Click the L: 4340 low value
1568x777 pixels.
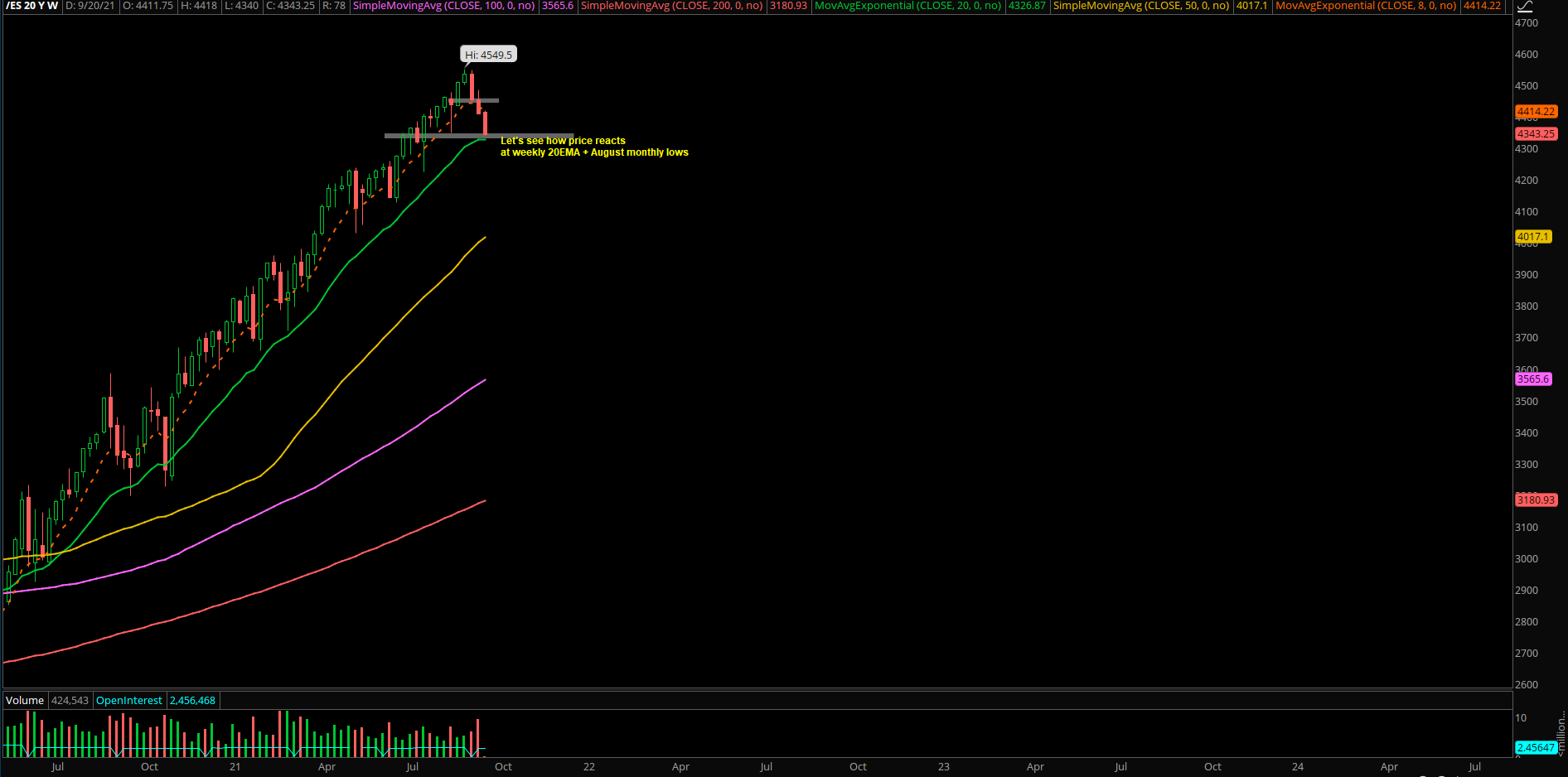(x=242, y=6)
